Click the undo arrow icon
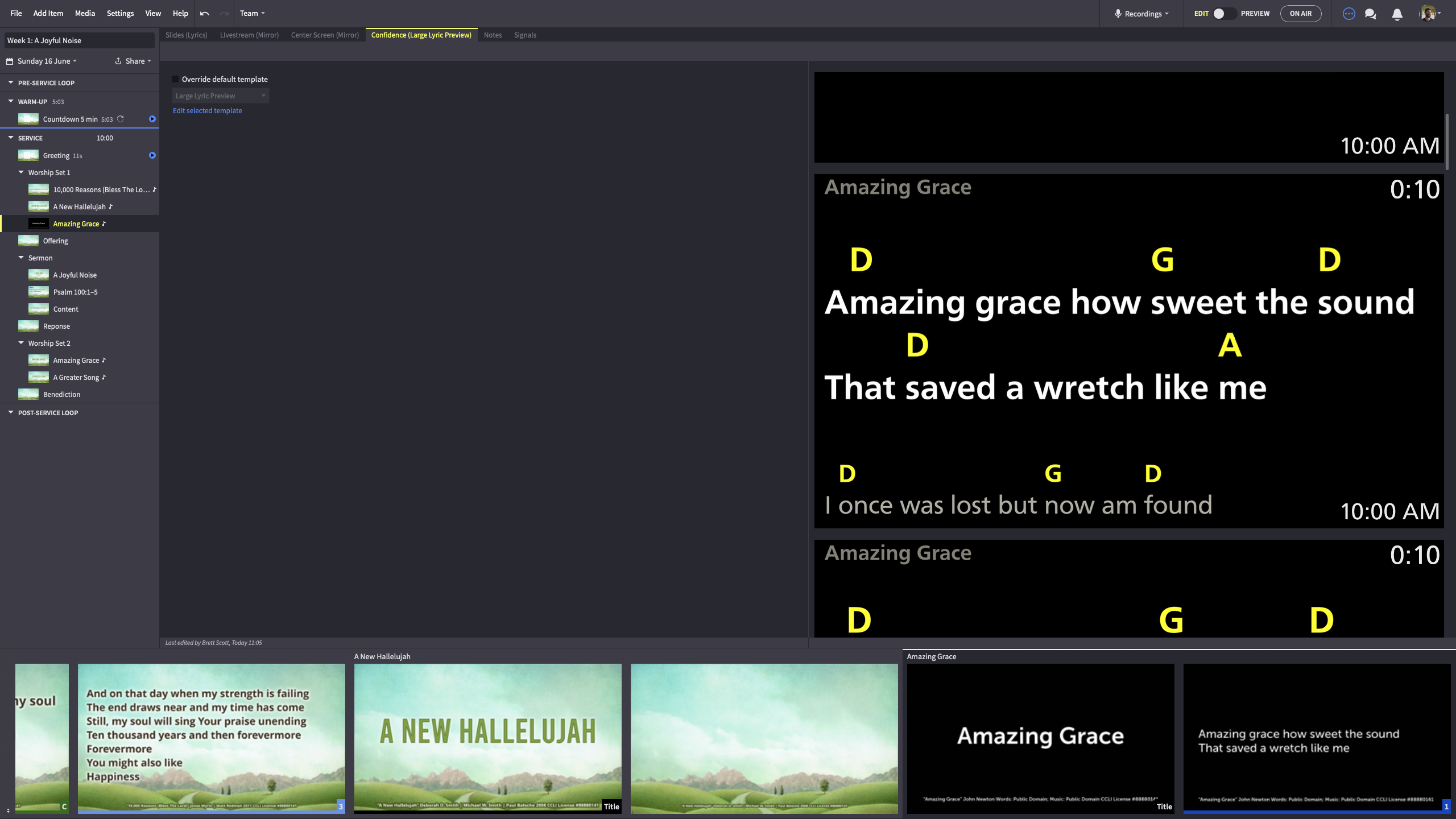The image size is (1456, 819). (205, 14)
